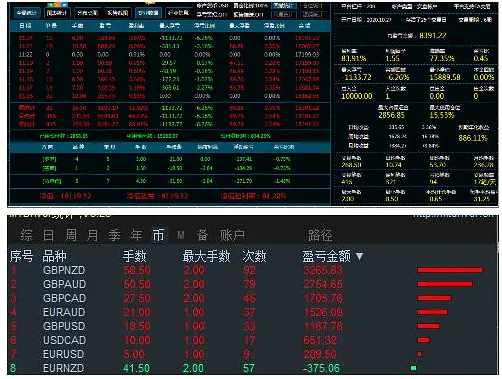Click the sort arrow beside 盈亏金额
502x379 pixels.
pos(359,256)
